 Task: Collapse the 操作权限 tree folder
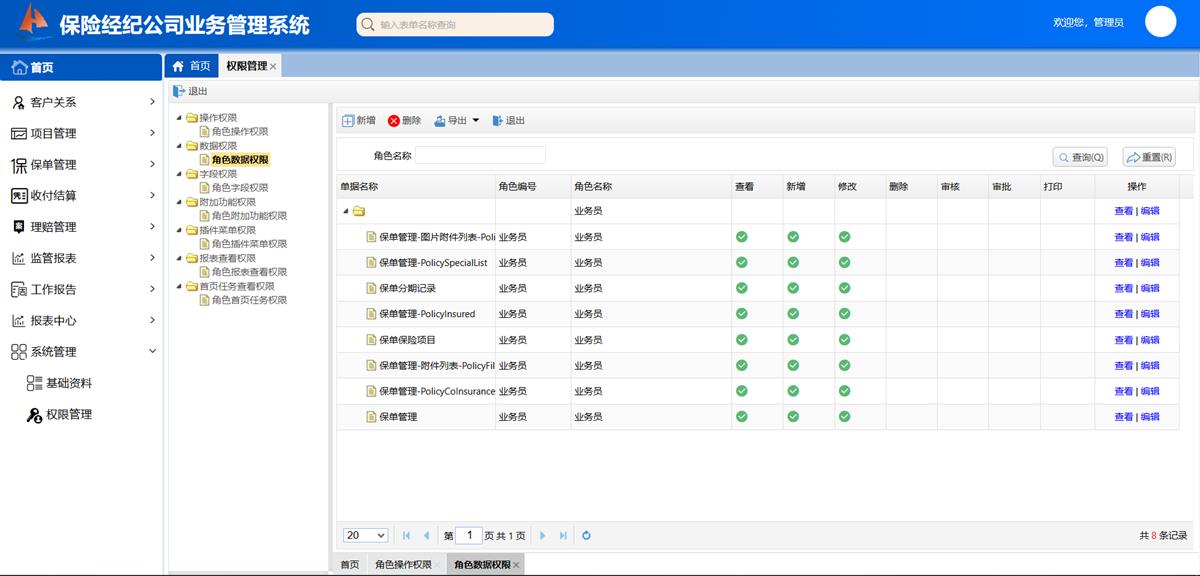click(x=179, y=118)
